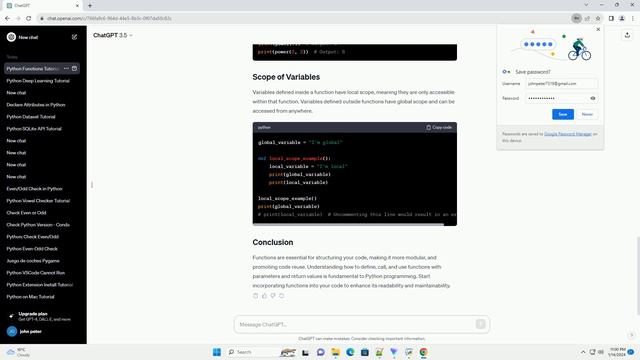Open Python VSCode Cannot Run chat
This screenshot has height=360, width=640.
point(36,273)
